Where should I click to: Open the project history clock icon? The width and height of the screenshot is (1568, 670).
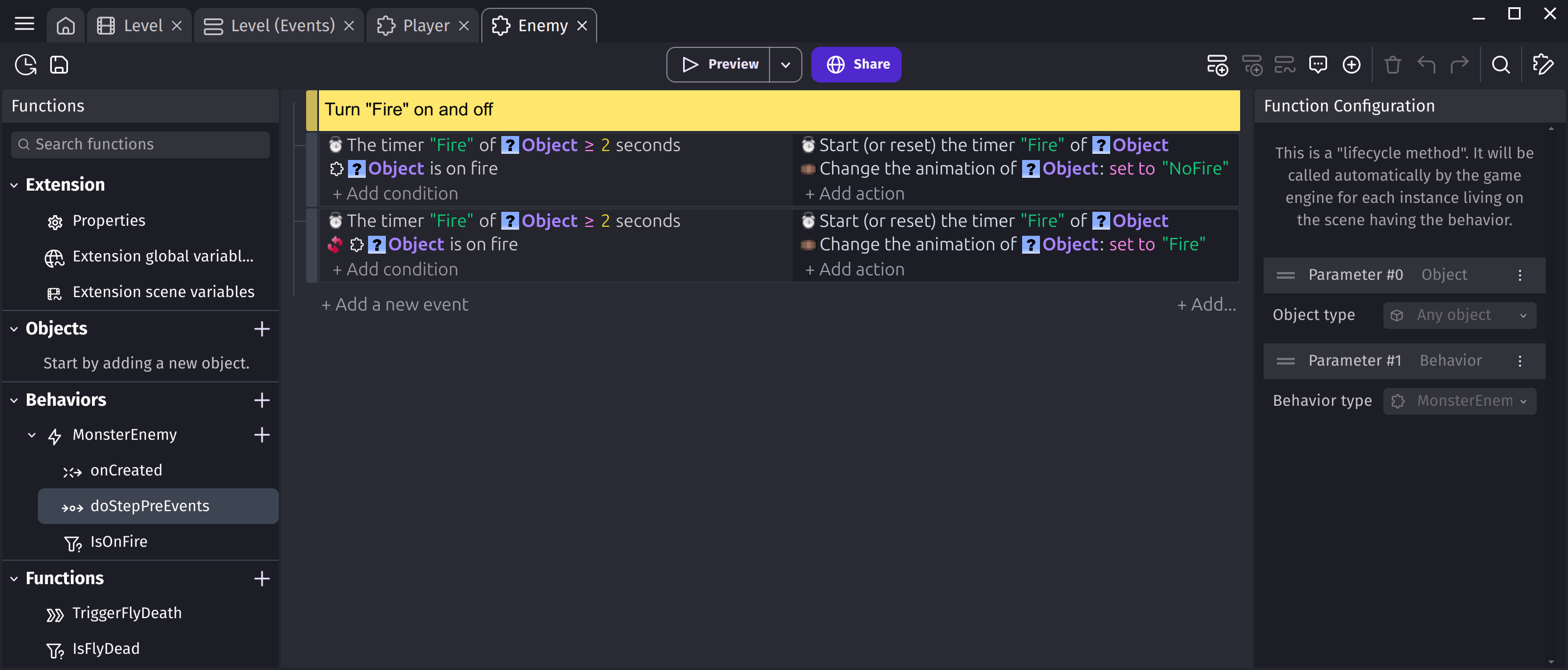[x=26, y=65]
